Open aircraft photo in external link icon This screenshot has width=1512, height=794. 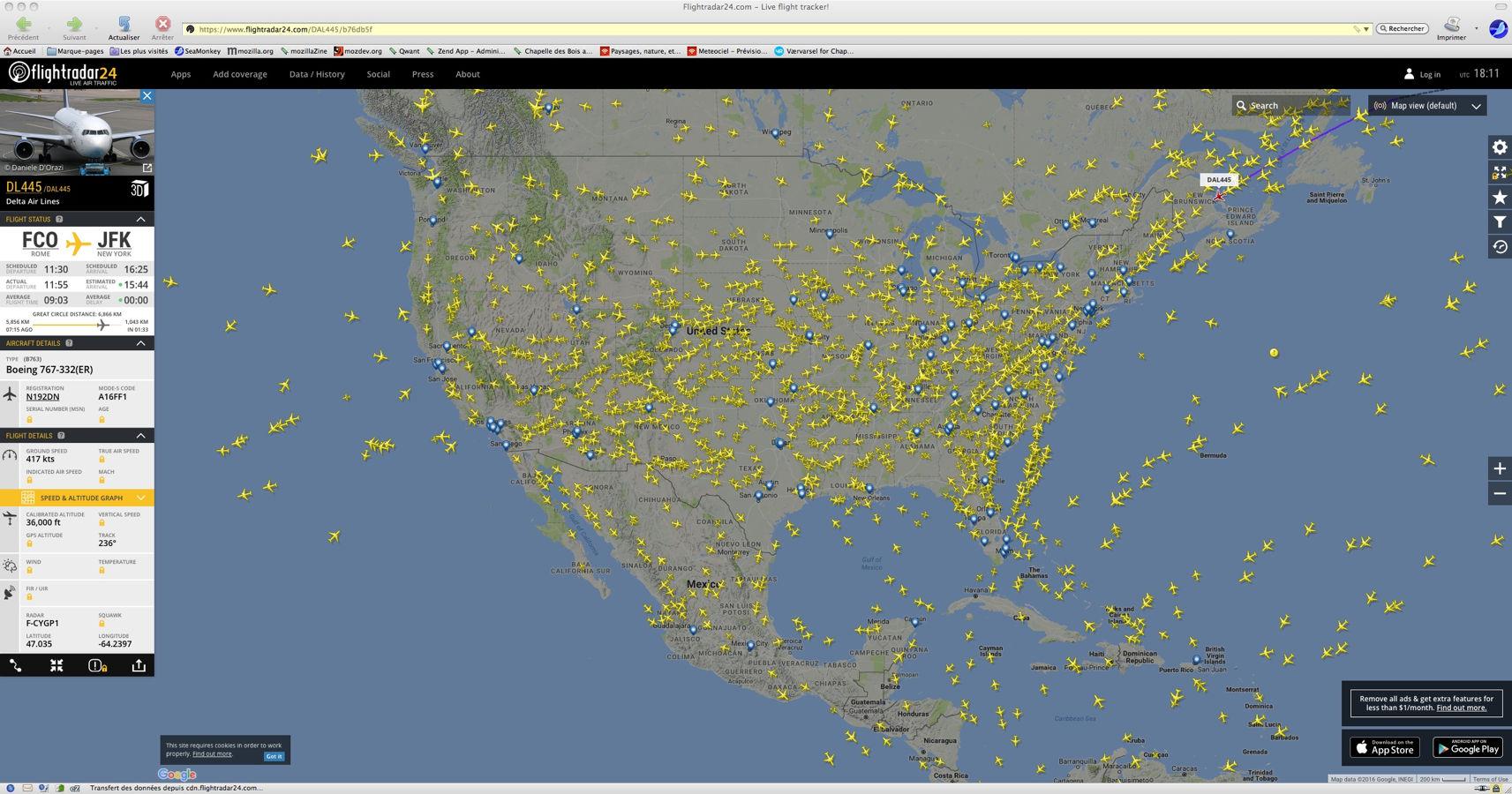pos(147,168)
